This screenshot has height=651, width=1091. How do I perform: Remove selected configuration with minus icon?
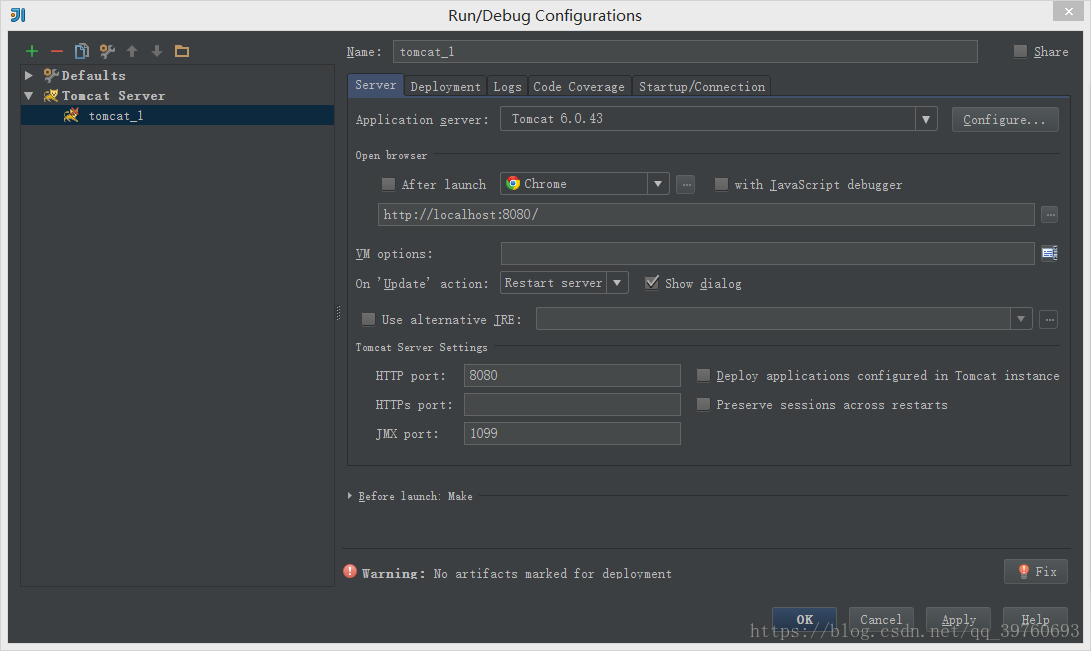point(57,51)
